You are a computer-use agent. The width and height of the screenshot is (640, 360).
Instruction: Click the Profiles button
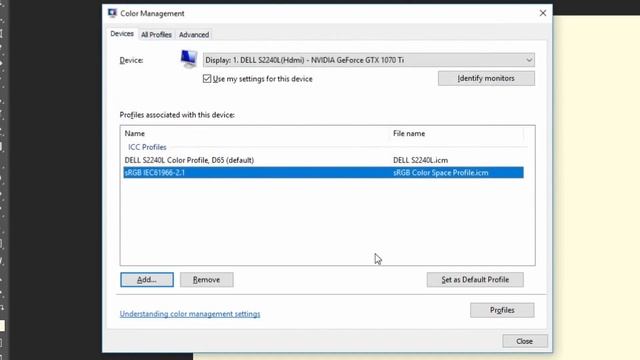(502, 310)
